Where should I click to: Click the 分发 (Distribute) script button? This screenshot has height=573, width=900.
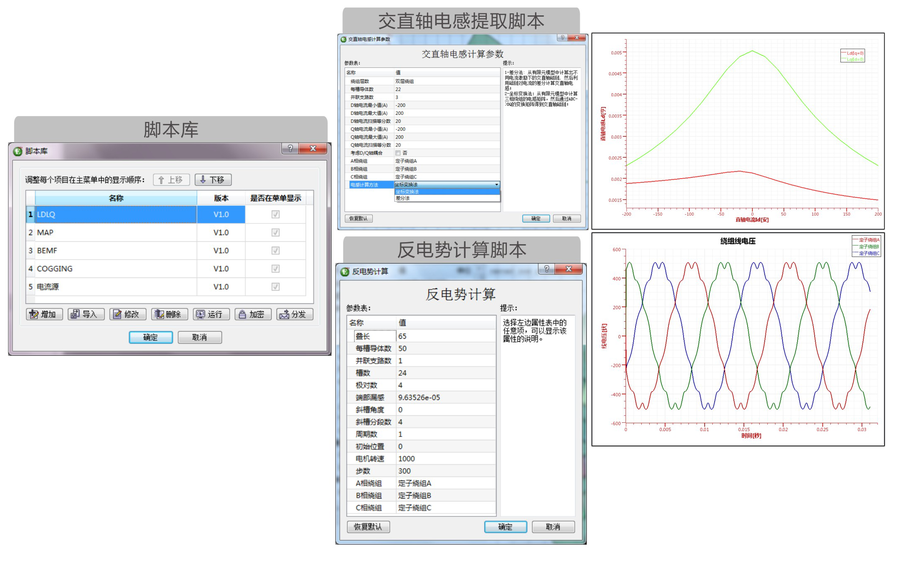pos(294,314)
